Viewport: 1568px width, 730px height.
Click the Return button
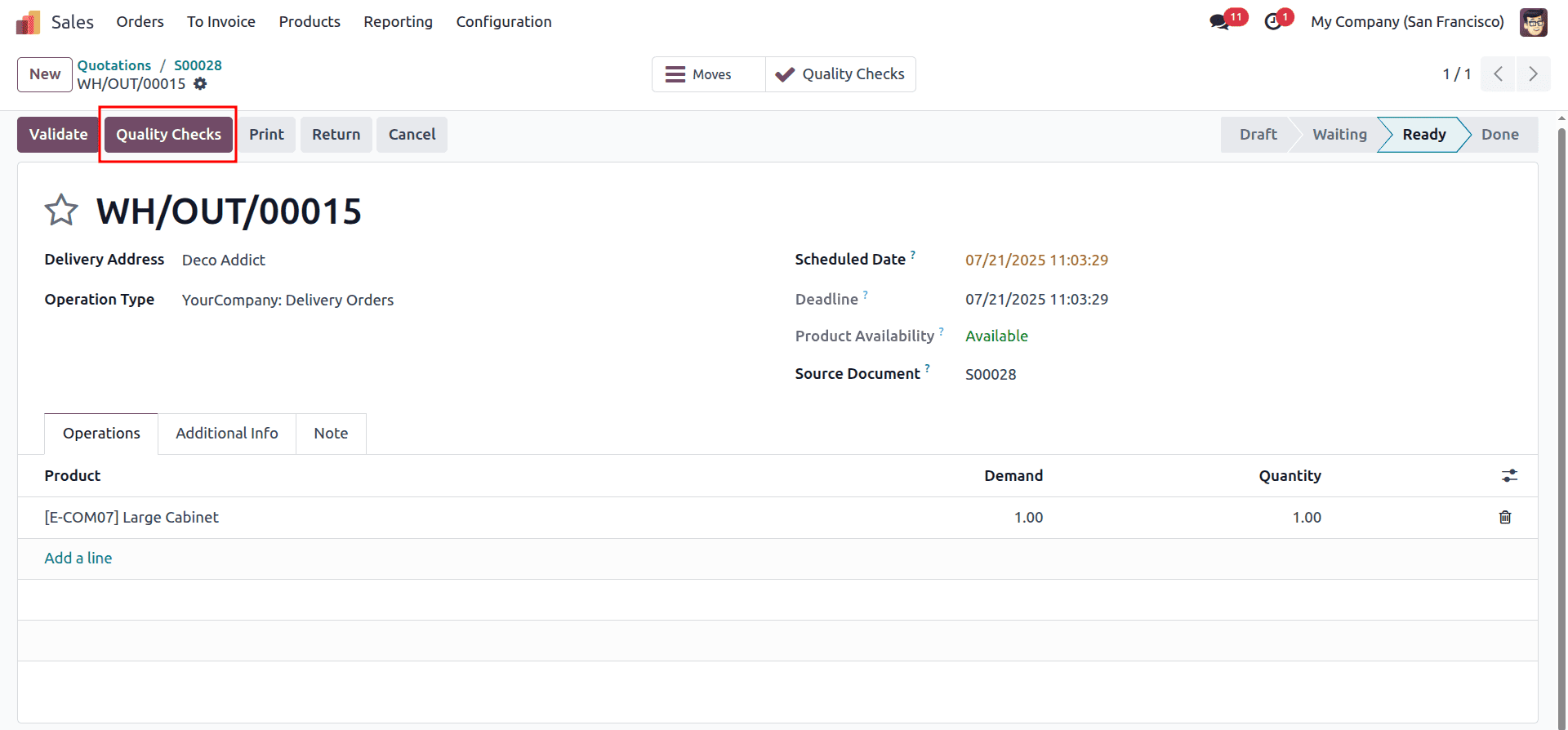(336, 135)
